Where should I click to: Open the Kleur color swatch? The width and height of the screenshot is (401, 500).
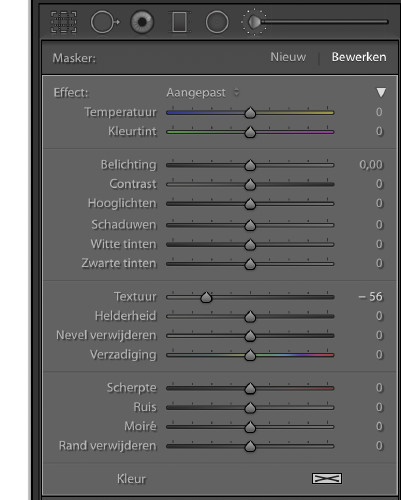click(x=327, y=479)
